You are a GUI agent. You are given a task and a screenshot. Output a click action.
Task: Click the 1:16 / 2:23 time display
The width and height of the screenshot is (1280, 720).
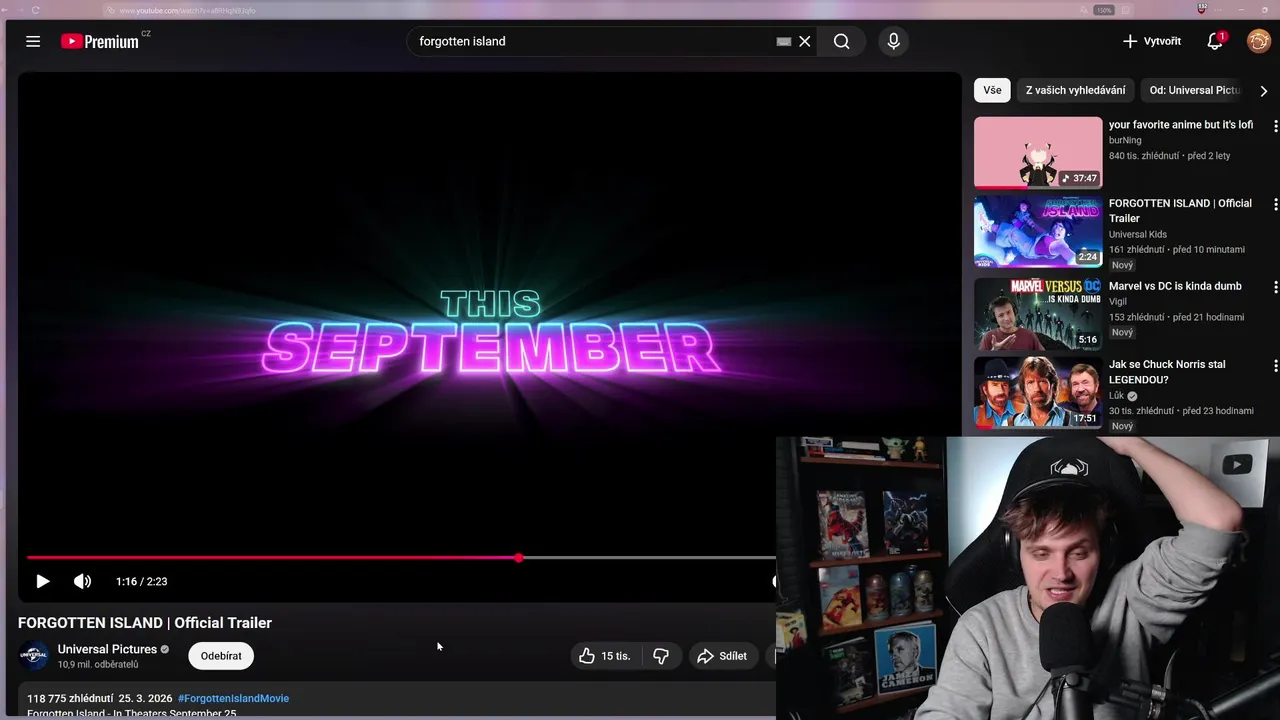click(x=141, y=581)
